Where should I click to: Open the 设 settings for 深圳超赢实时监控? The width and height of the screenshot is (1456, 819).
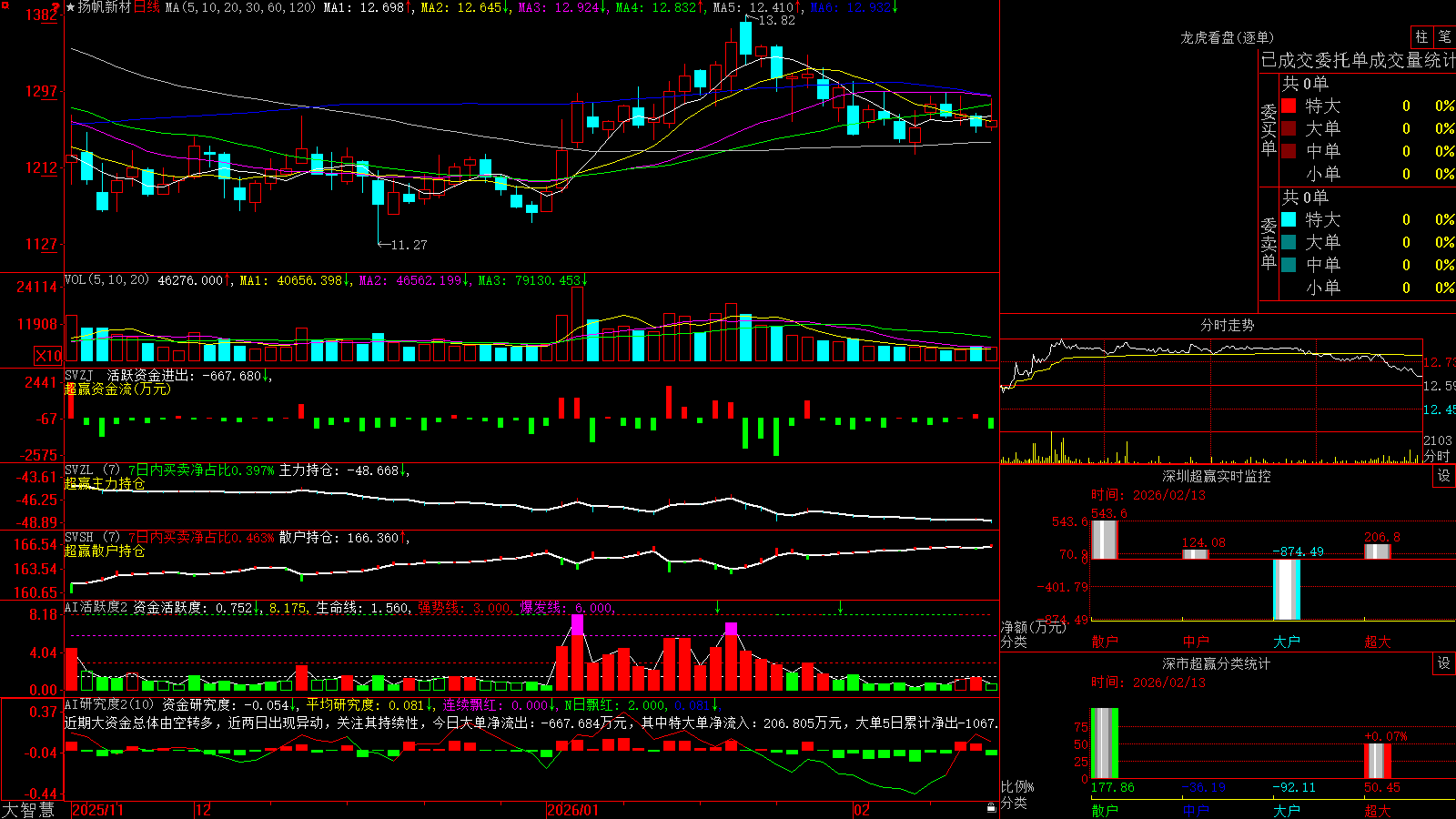[x=1444, y=476]
